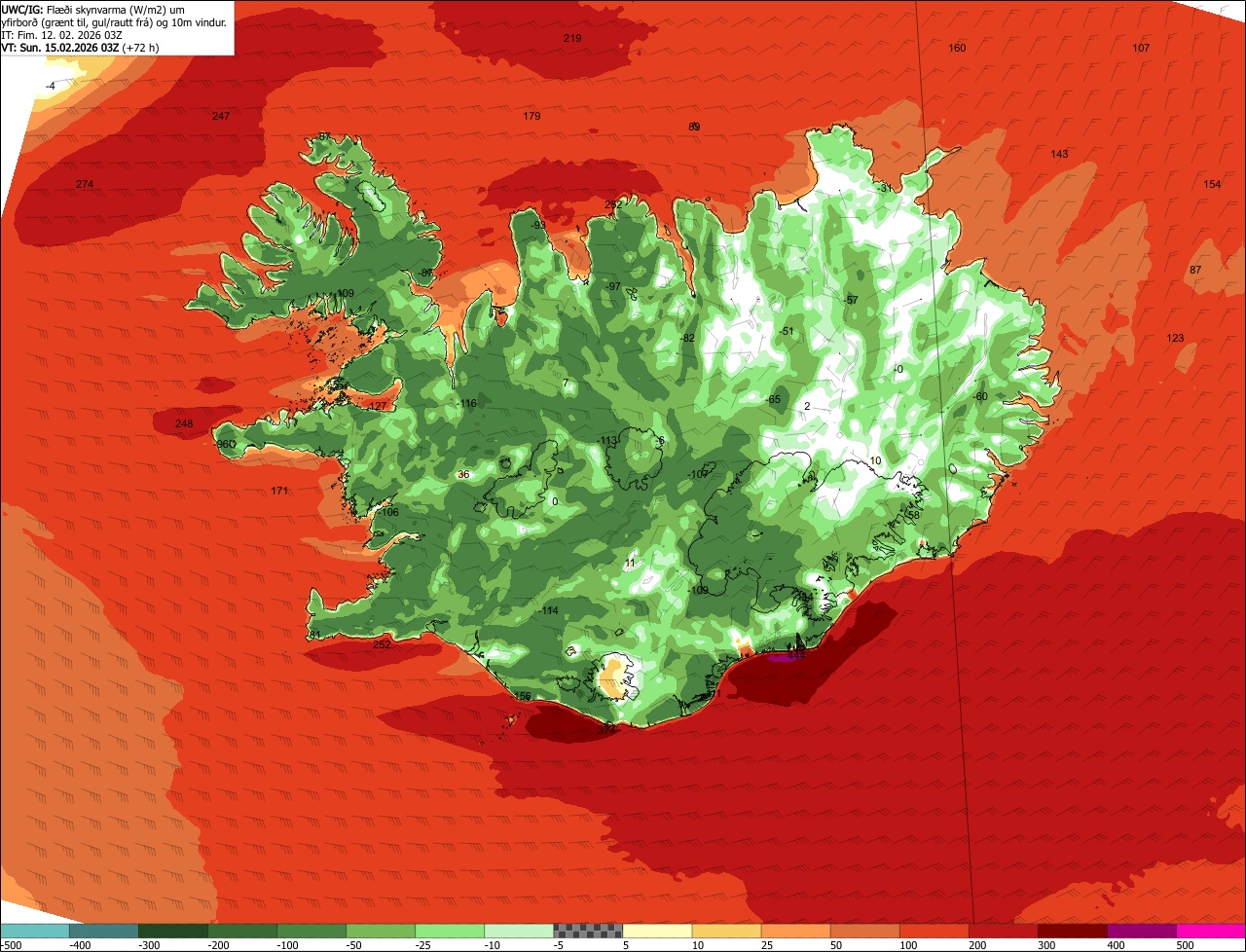Click the map value label '160'
The height and width of the screenshot is (952, 1246).
(957, 48)
